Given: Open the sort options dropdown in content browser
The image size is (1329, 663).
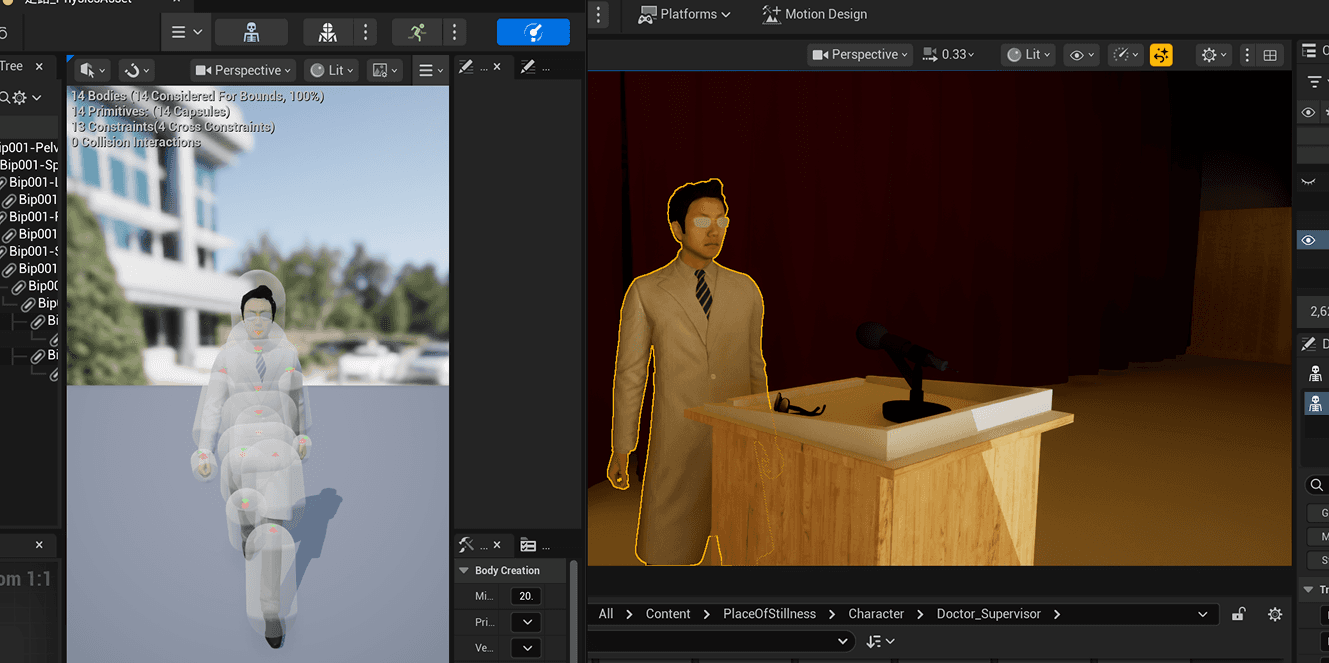Looking at the screenshot, I should click(880, 641).
